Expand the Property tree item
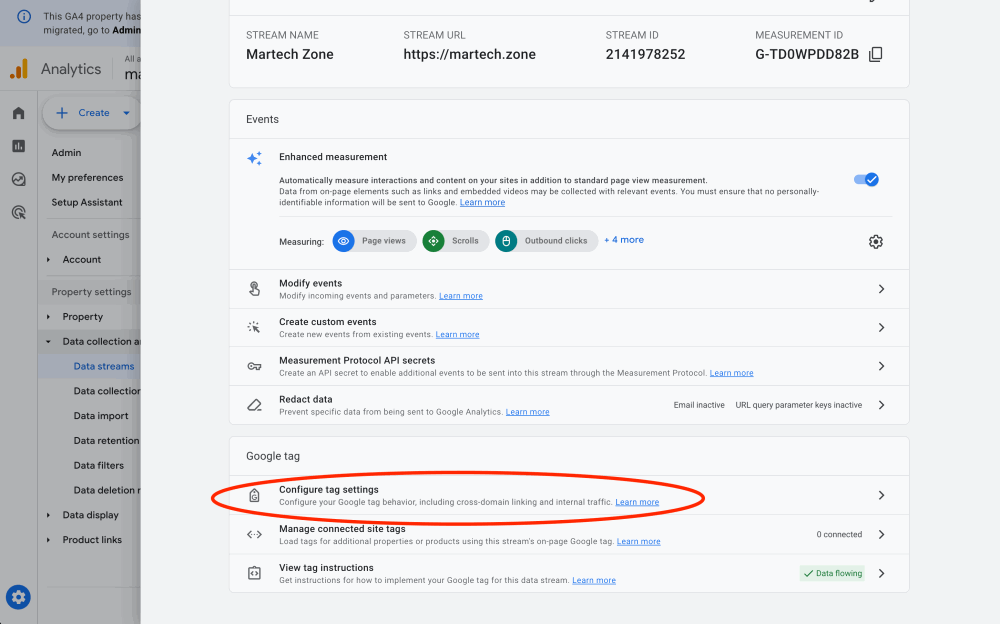 click(x=48, y=316)
